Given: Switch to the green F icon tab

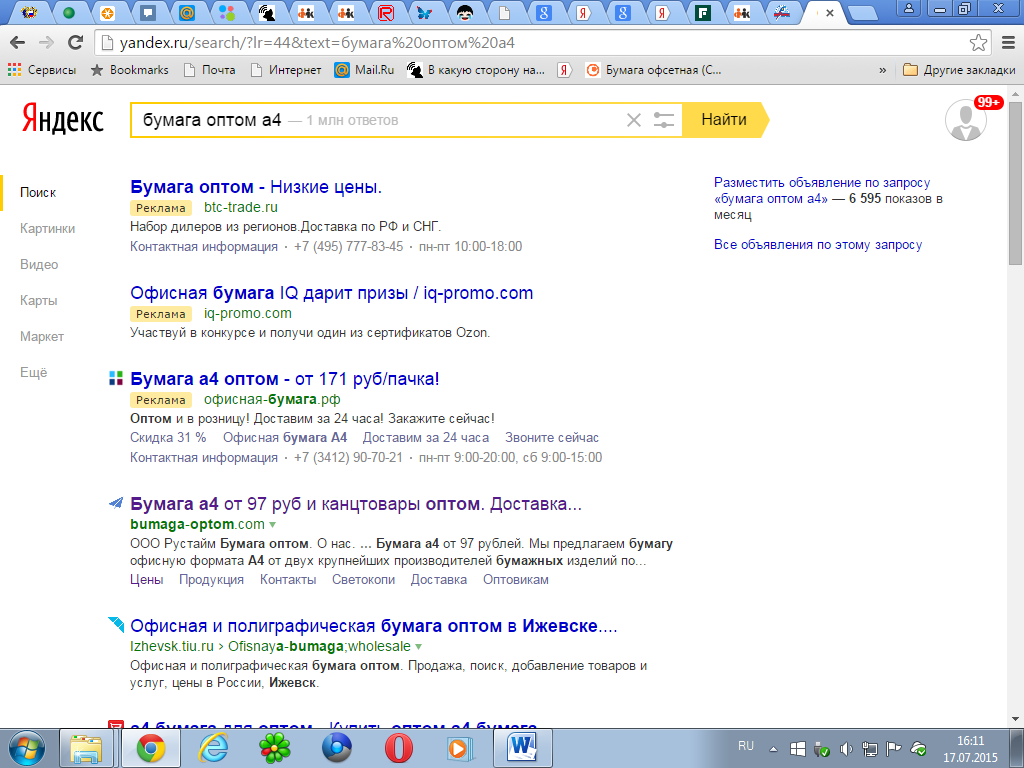Looking at the screenshot, I should click(703, 12).
